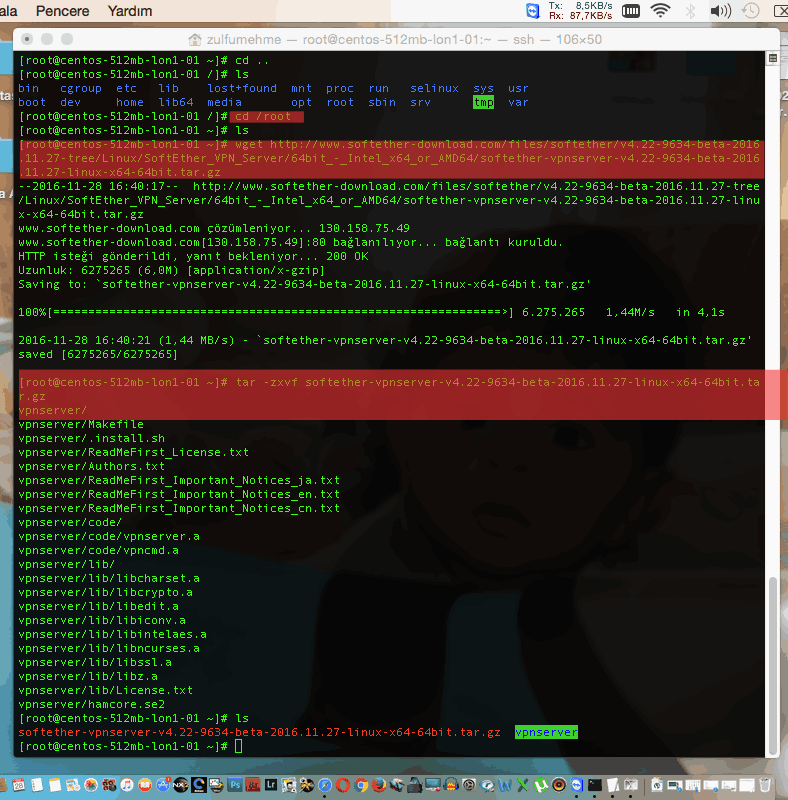The image size is (788, 800).
Task: Click the Bluetooth menu bar icon
Action: click(690, 11)
